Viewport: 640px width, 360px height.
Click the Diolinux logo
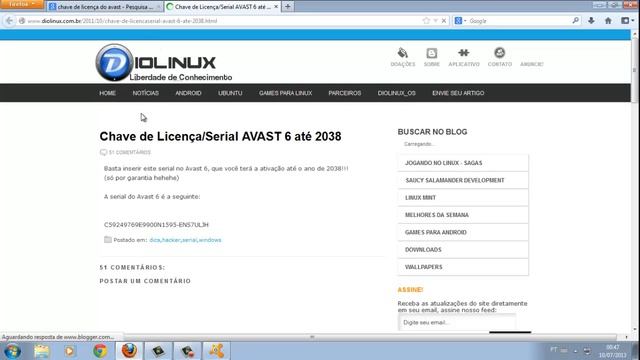[163, 63]
